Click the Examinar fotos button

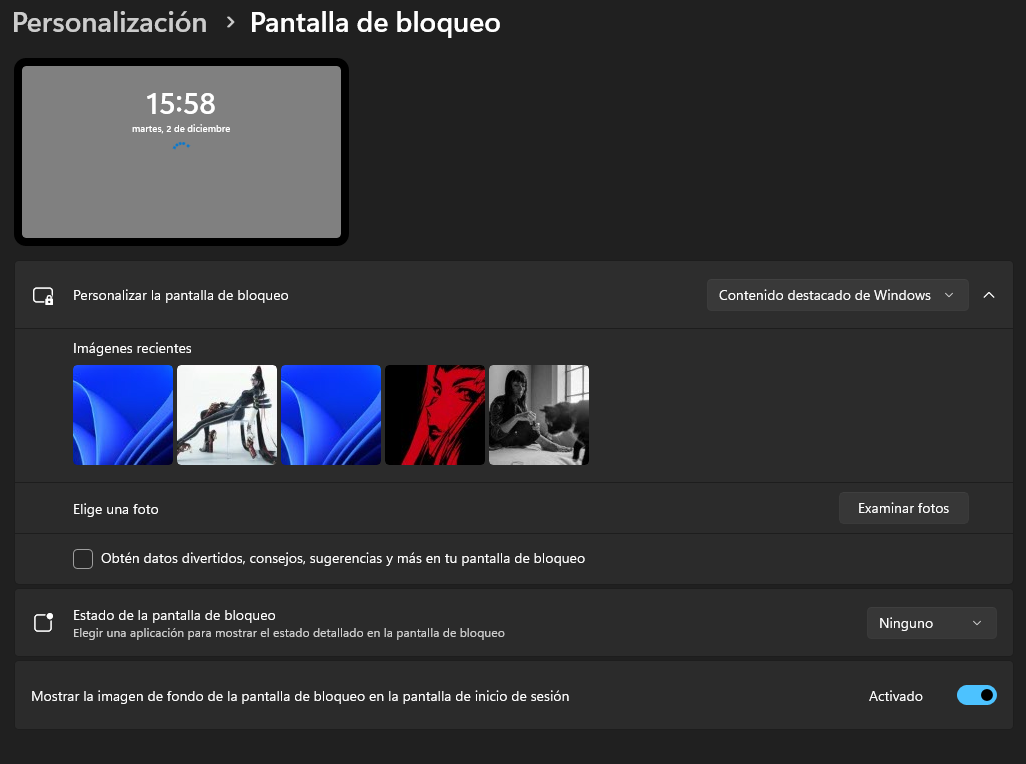(903, 508)
